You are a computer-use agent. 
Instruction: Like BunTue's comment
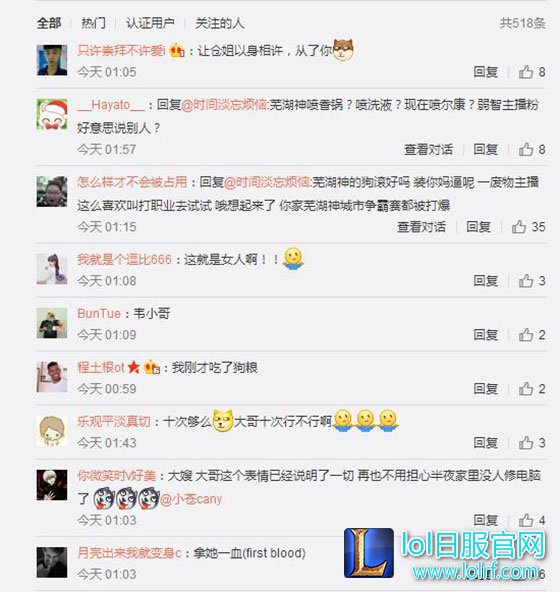[532, 335]
